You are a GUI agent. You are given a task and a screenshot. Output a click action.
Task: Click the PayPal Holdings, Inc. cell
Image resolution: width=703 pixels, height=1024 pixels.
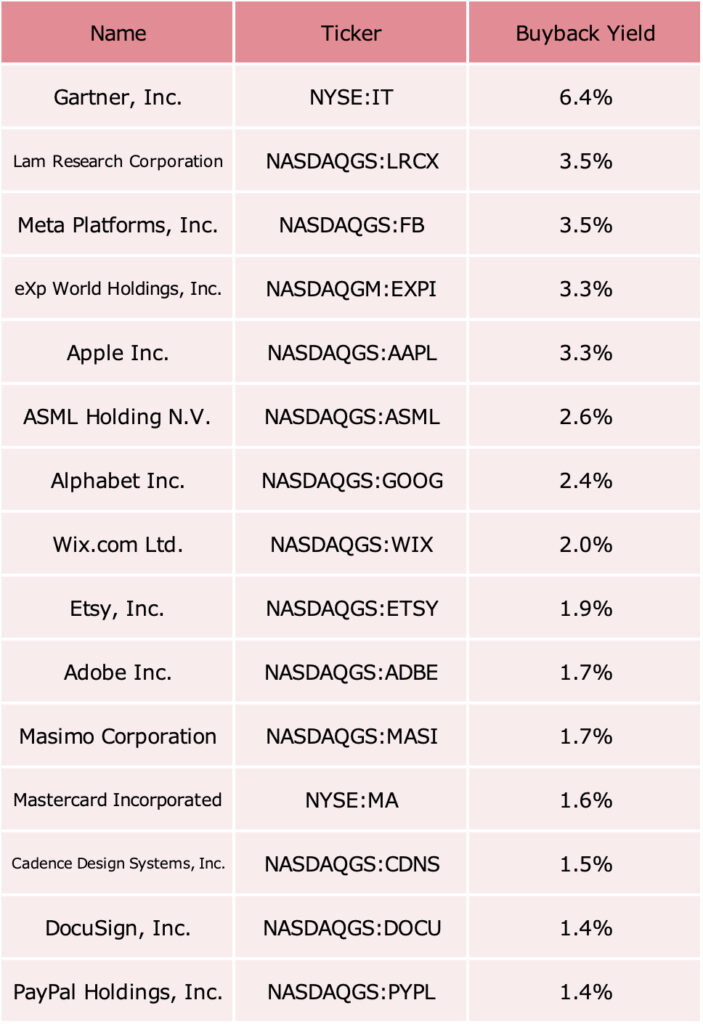point(117,992)
